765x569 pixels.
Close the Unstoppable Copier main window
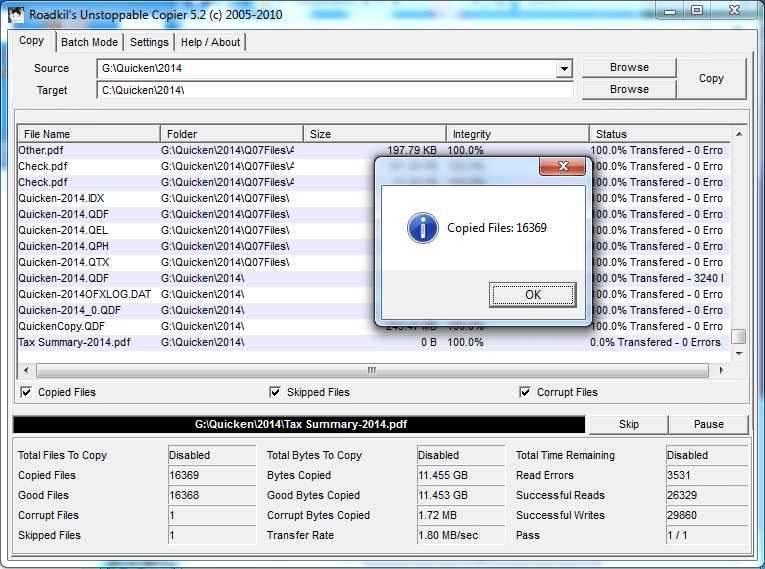(734, 11)
